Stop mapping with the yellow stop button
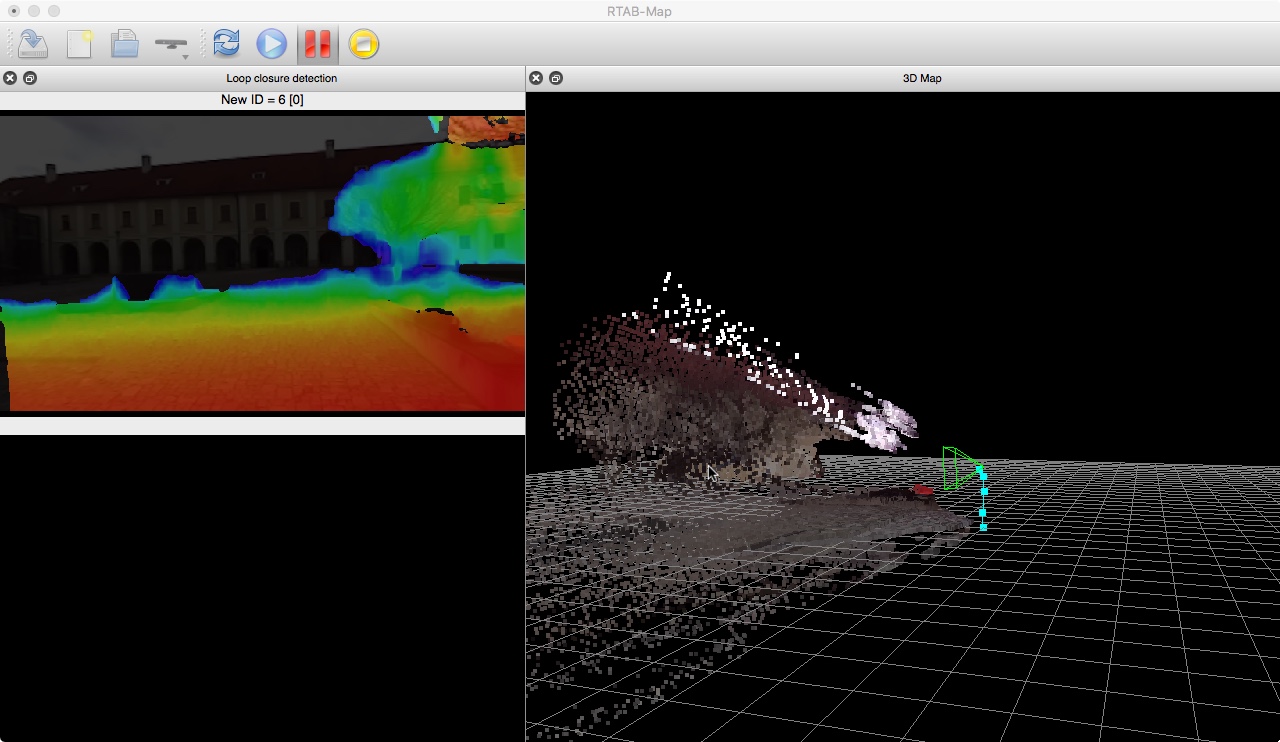1280x742 pixels. (364, 44)
